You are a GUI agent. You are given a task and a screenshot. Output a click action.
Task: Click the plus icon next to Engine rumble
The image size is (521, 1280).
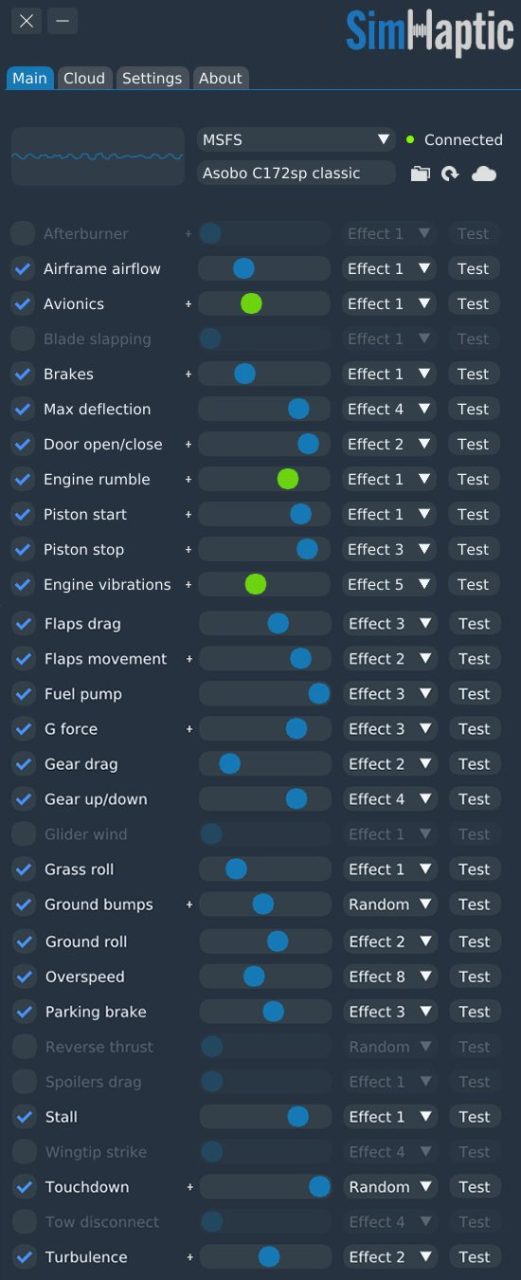coord(188,479)
